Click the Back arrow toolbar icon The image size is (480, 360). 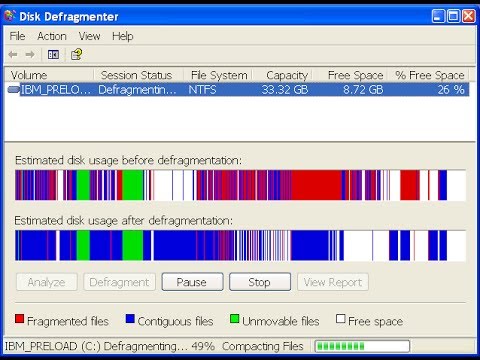tap(13, 54)
